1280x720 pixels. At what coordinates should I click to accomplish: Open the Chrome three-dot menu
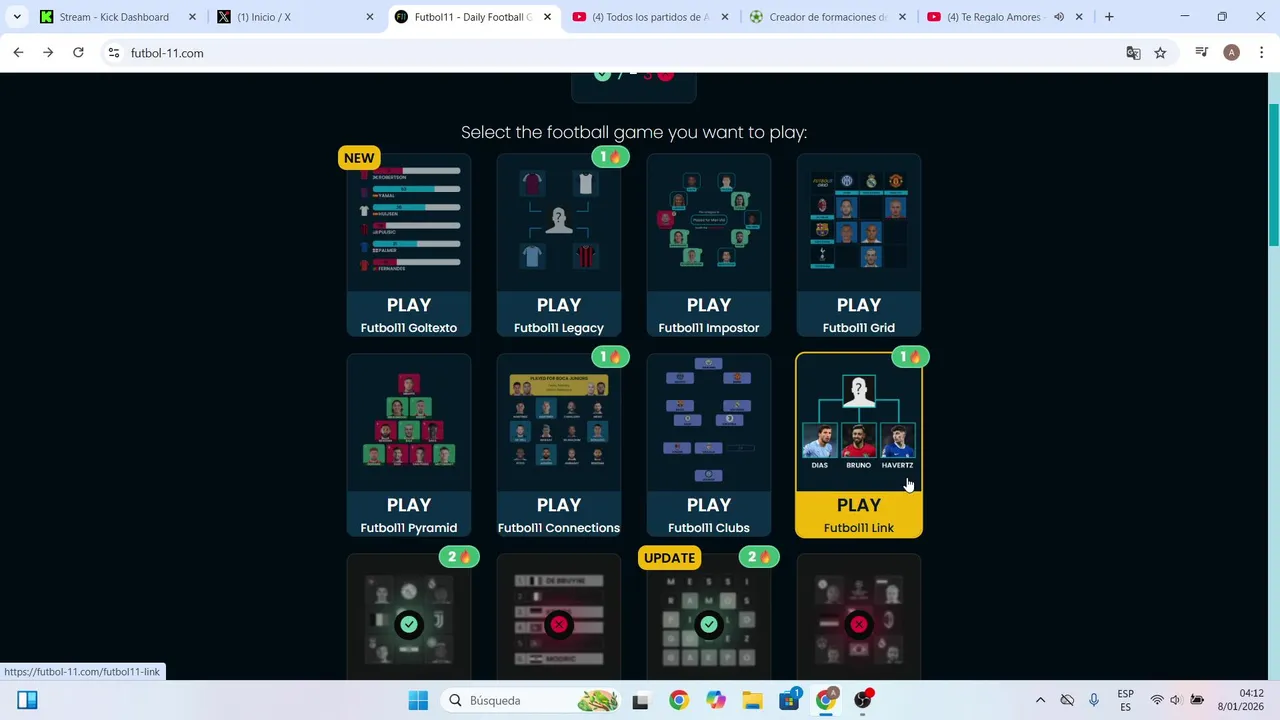(x=1260, y=53)
